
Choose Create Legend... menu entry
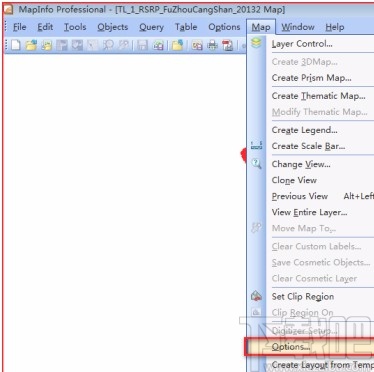click(x=304, y=130)
